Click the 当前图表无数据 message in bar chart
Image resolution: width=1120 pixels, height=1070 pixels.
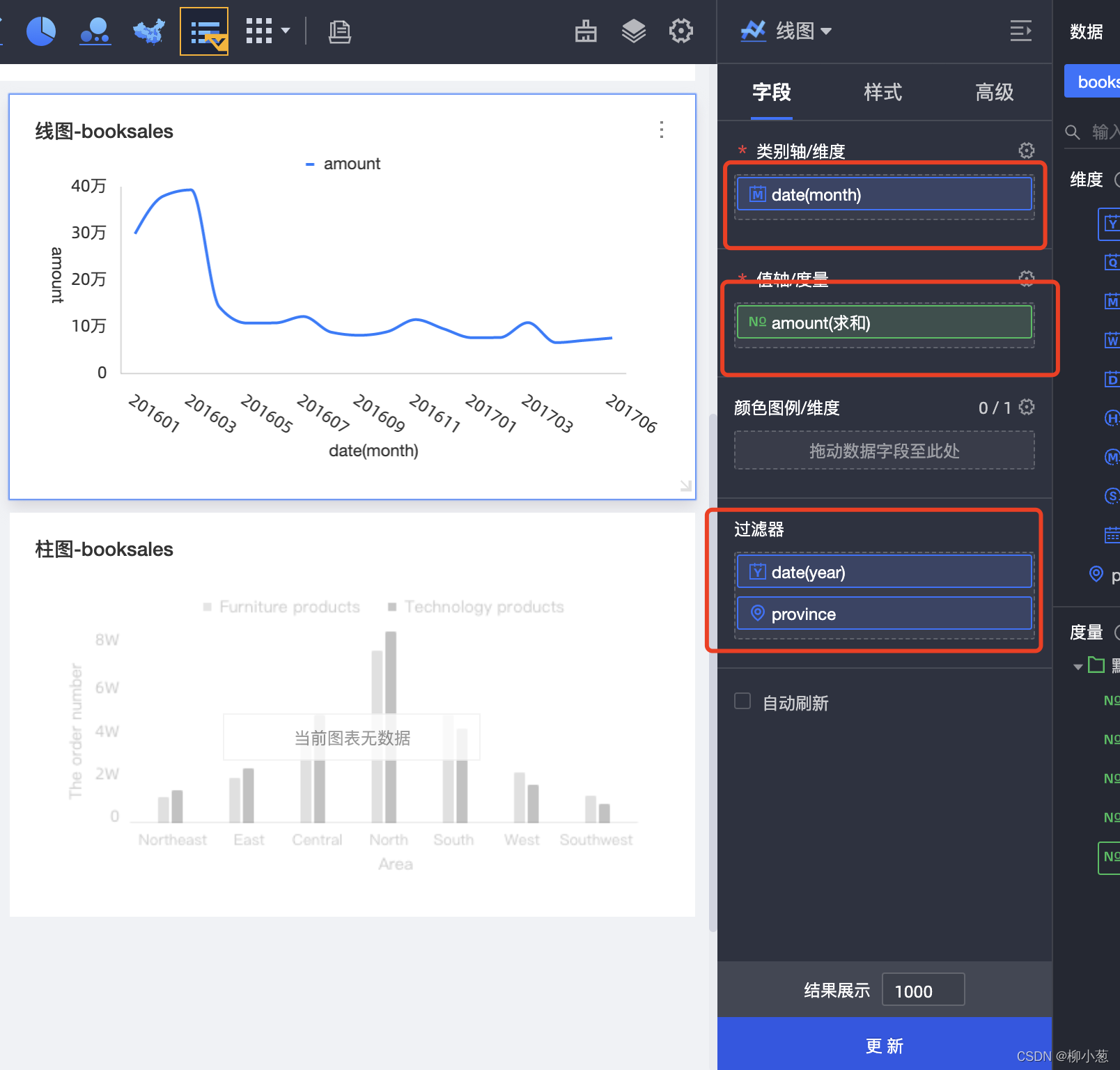click(x=352, y=738)
